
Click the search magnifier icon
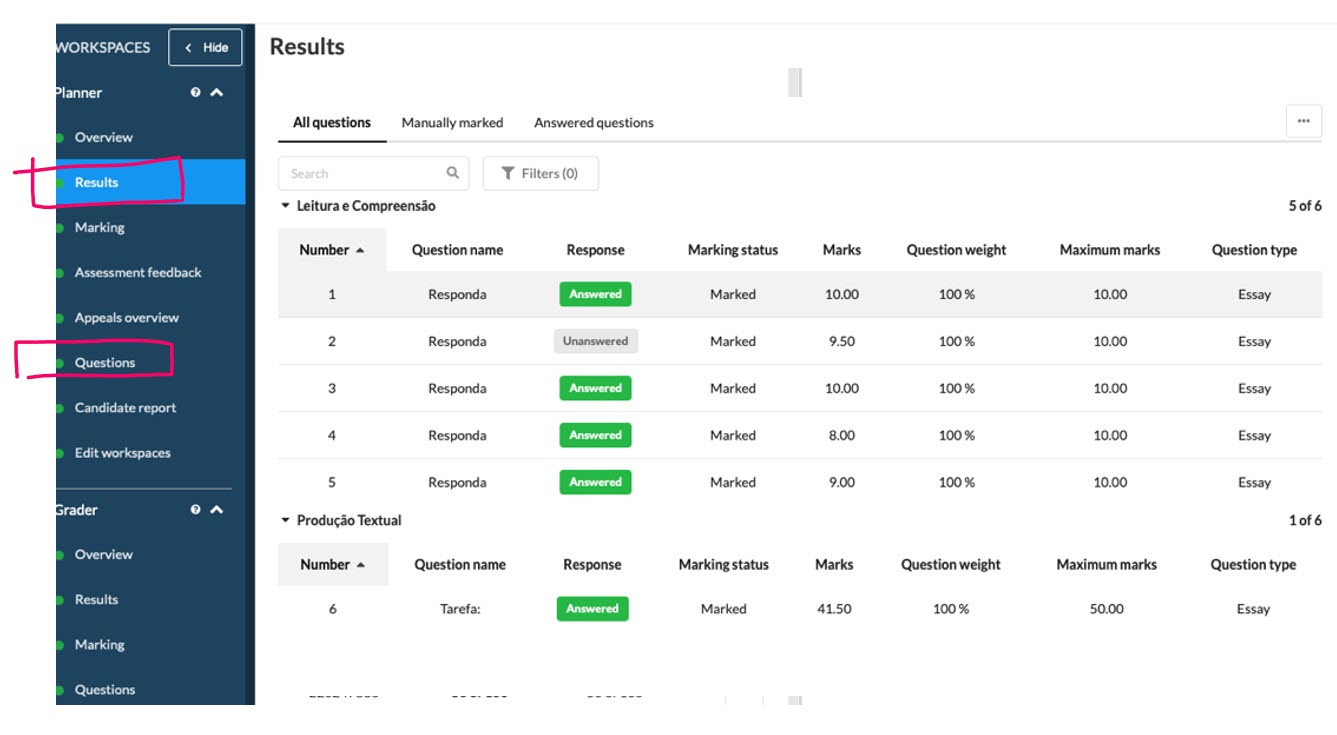click(x=452, y=173)
